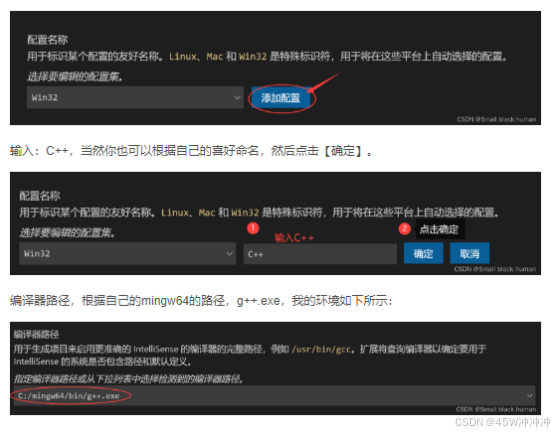
Task: Click the paragraph starting 输入：C++
Action: (191, 151)
